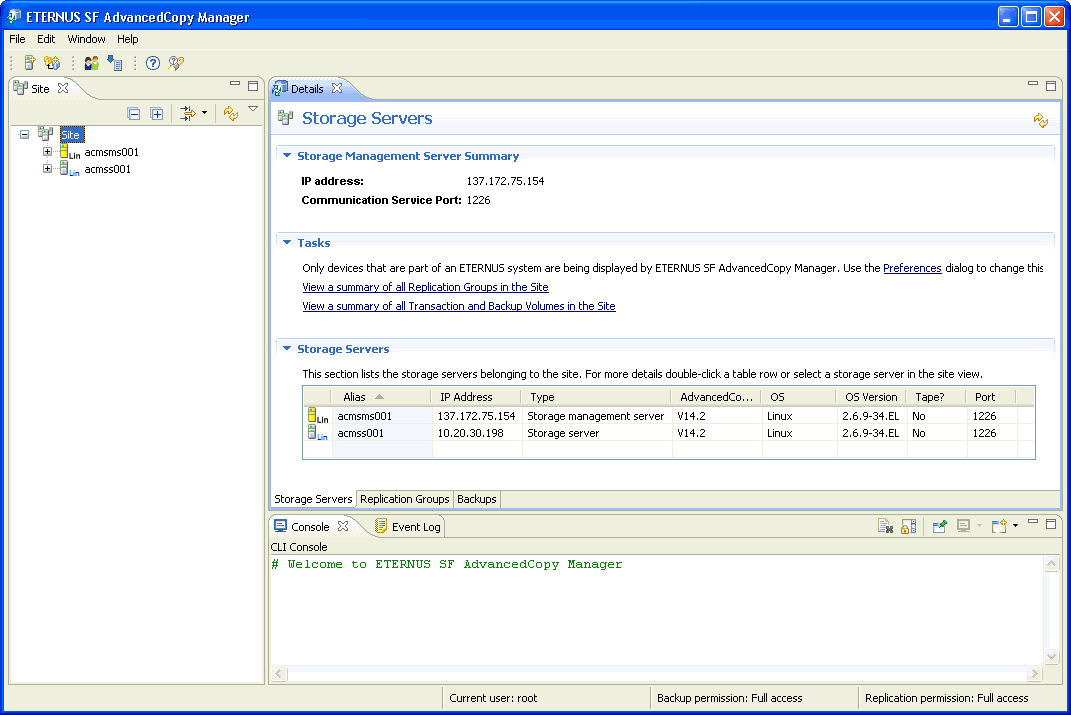Maximize the Details panel
The width and height of the screenshot is (1071, 715).
click(1051, 86)
